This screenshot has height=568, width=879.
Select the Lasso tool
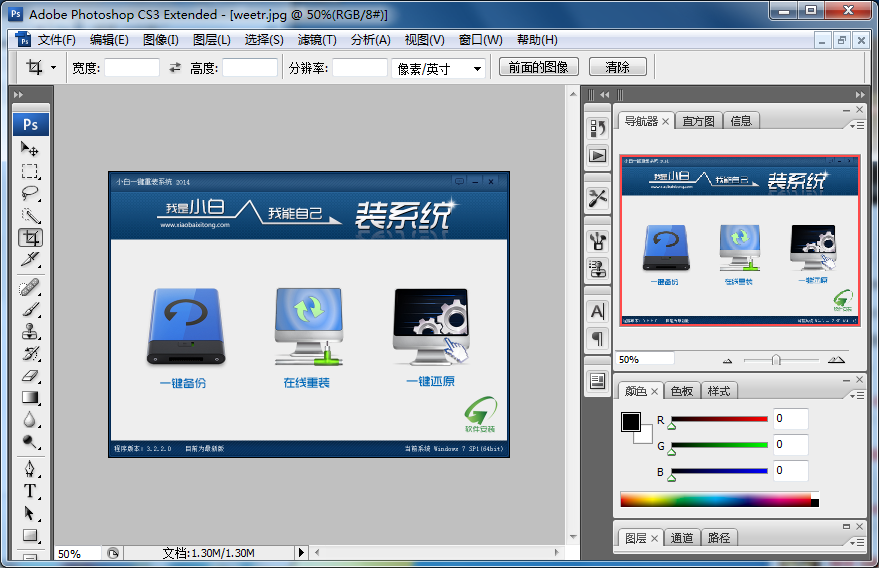pyautogui.click(x=30, y=193)
